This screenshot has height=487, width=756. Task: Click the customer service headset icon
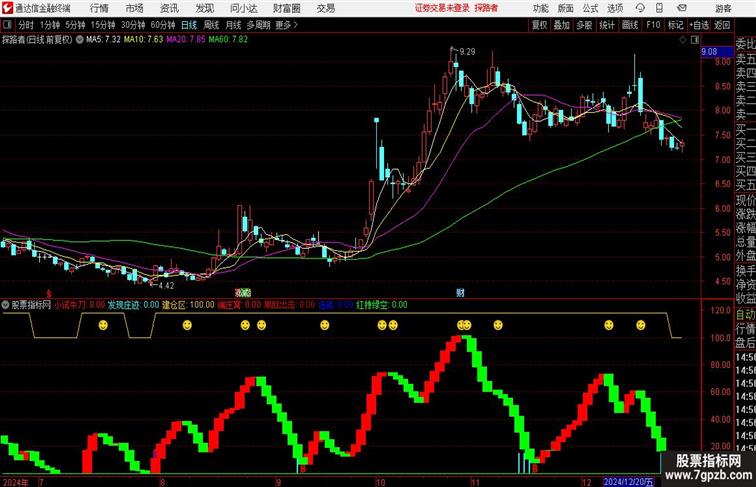tap(640, 8)
